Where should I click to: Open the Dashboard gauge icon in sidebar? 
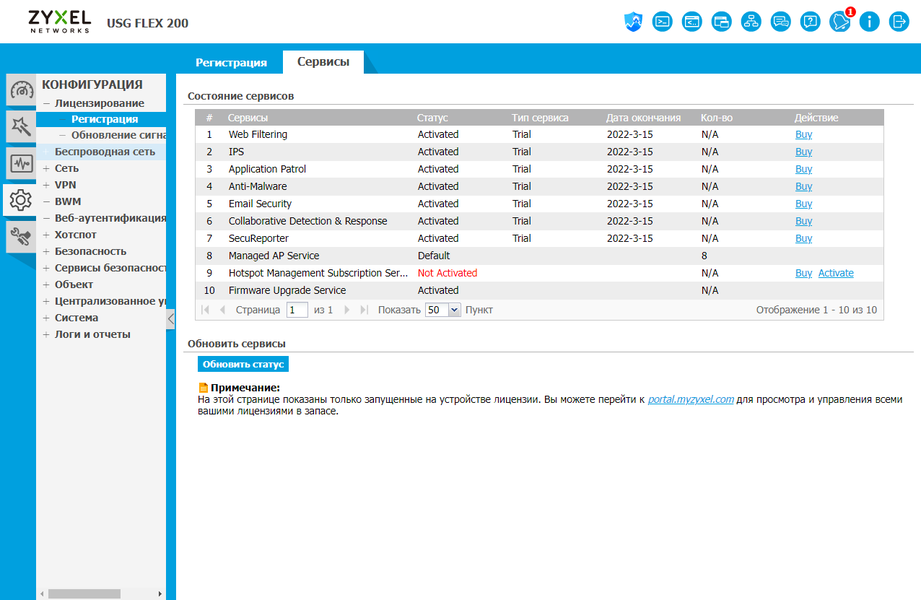[x=21, y=90]
